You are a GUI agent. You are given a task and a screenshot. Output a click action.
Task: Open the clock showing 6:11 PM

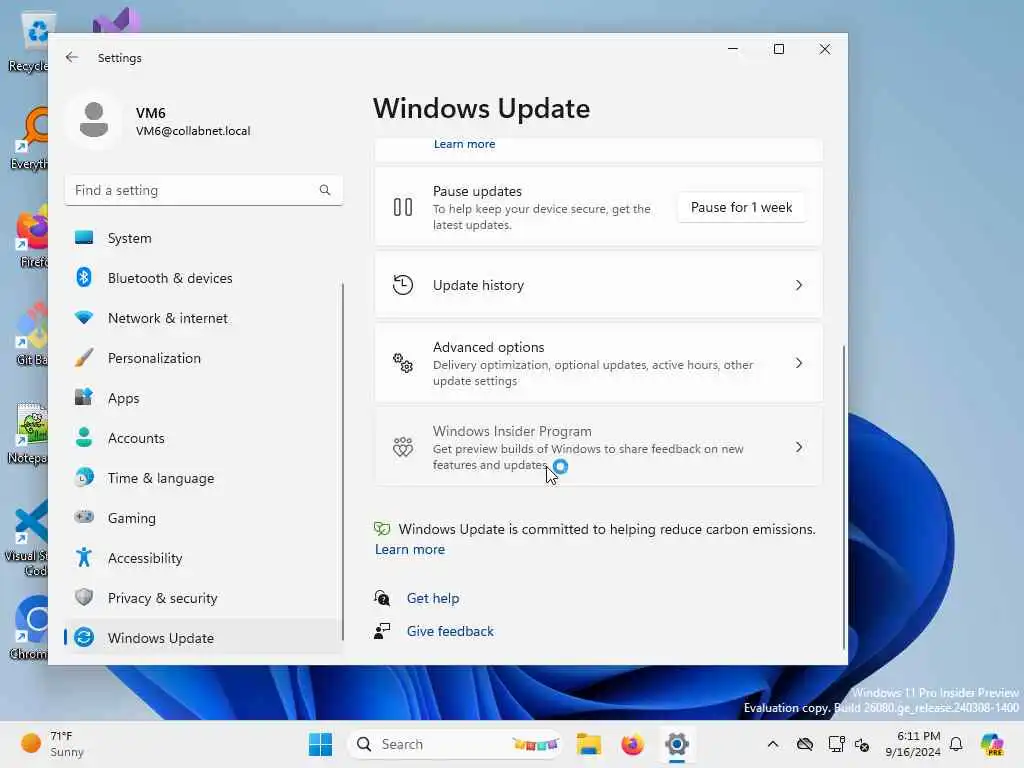click(913, 744)
